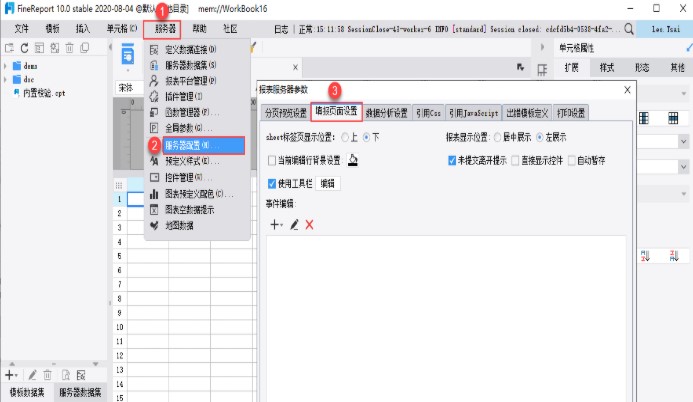Enable 自动暂存 checkbox
Viewport: 693px width, 402px height.
pos(572,160)
